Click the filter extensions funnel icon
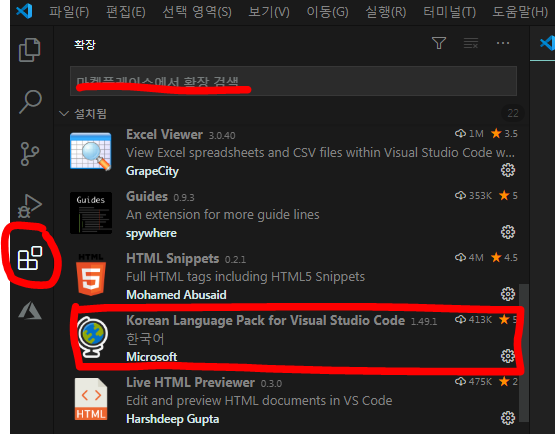The width and height of the screenshot is (555, 434). (x=439, y=43)
